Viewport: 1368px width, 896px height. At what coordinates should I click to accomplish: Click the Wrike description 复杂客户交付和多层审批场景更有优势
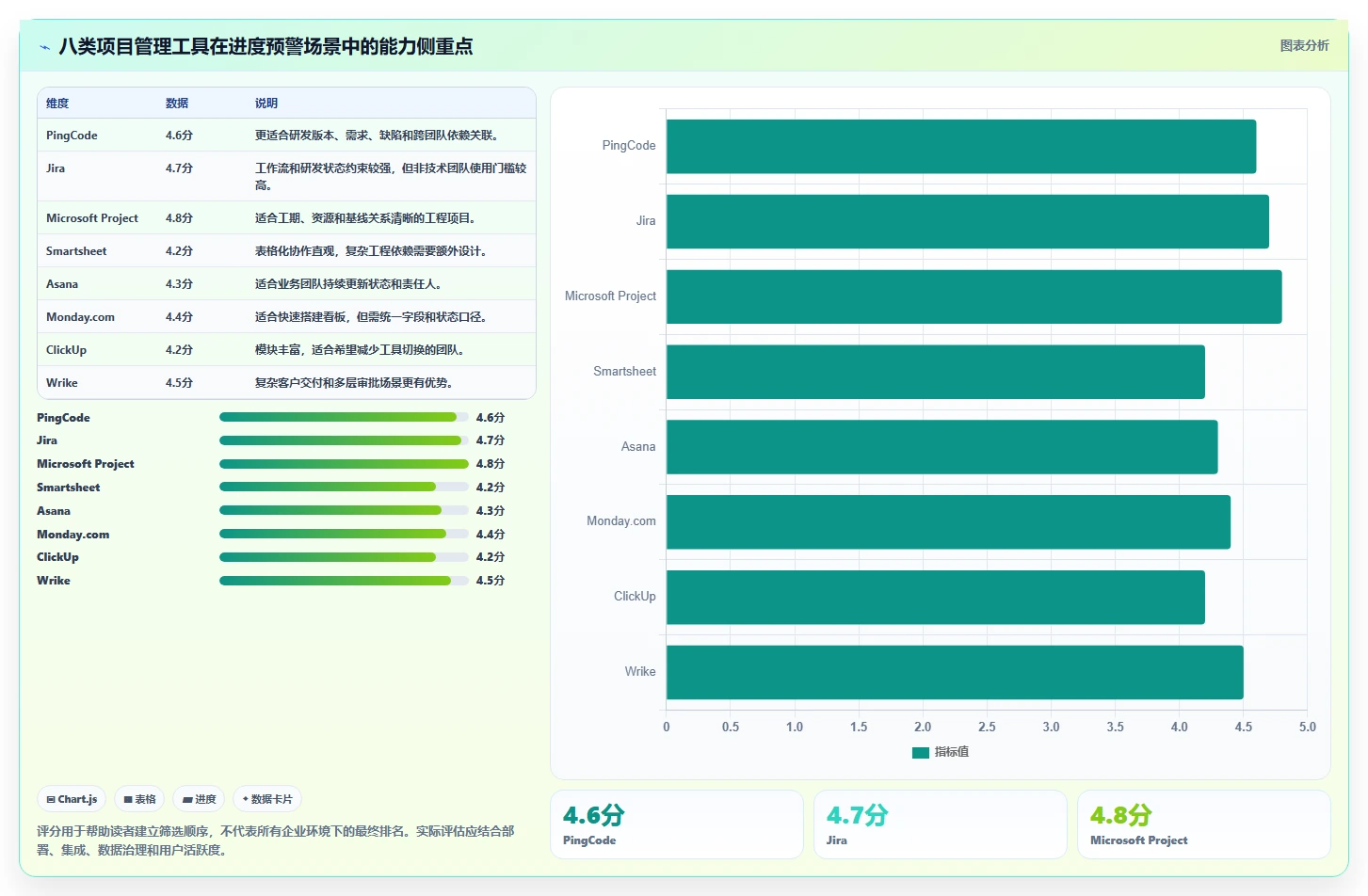tap(357, 383)
